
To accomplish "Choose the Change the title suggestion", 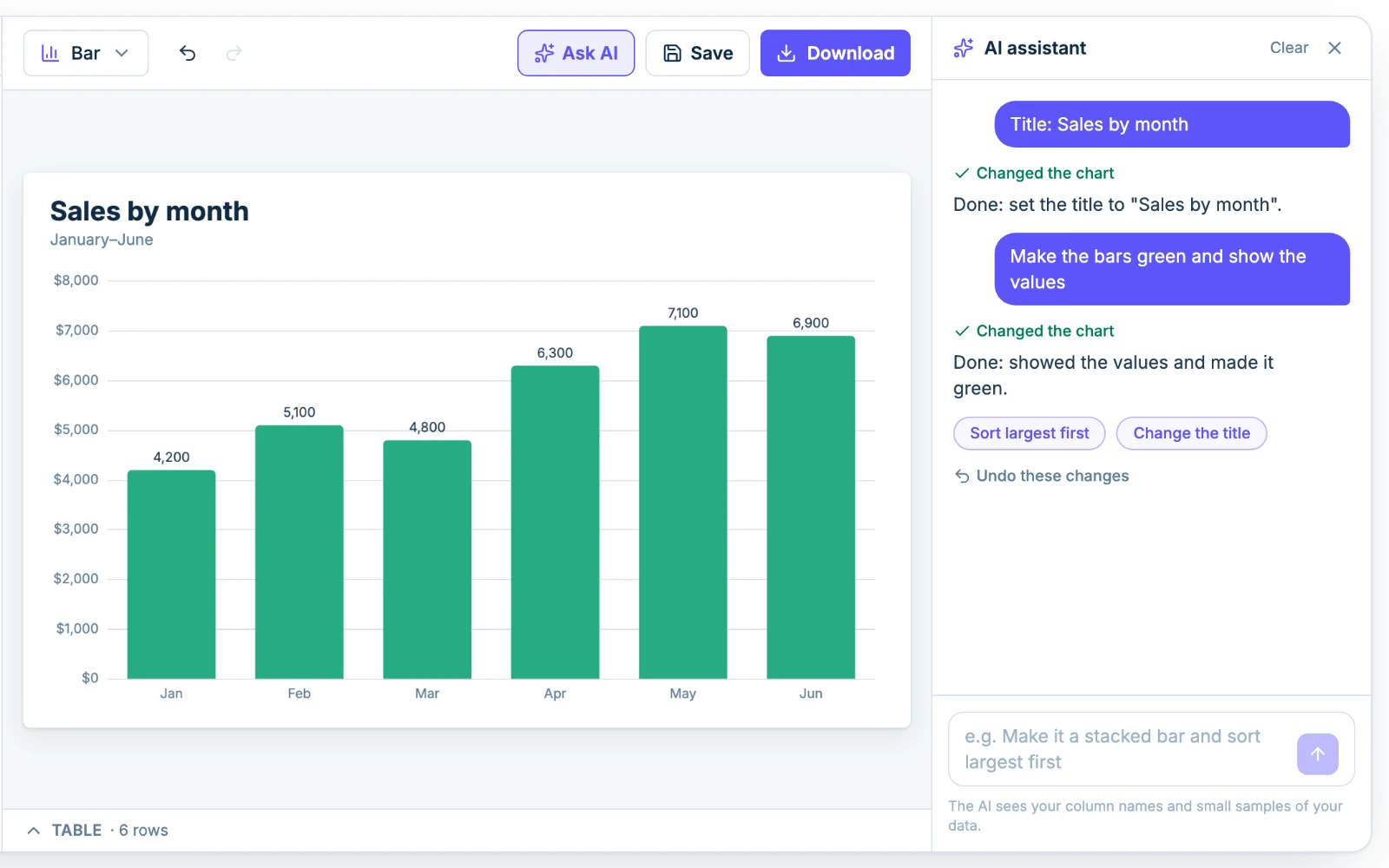I will point(1191,433).
